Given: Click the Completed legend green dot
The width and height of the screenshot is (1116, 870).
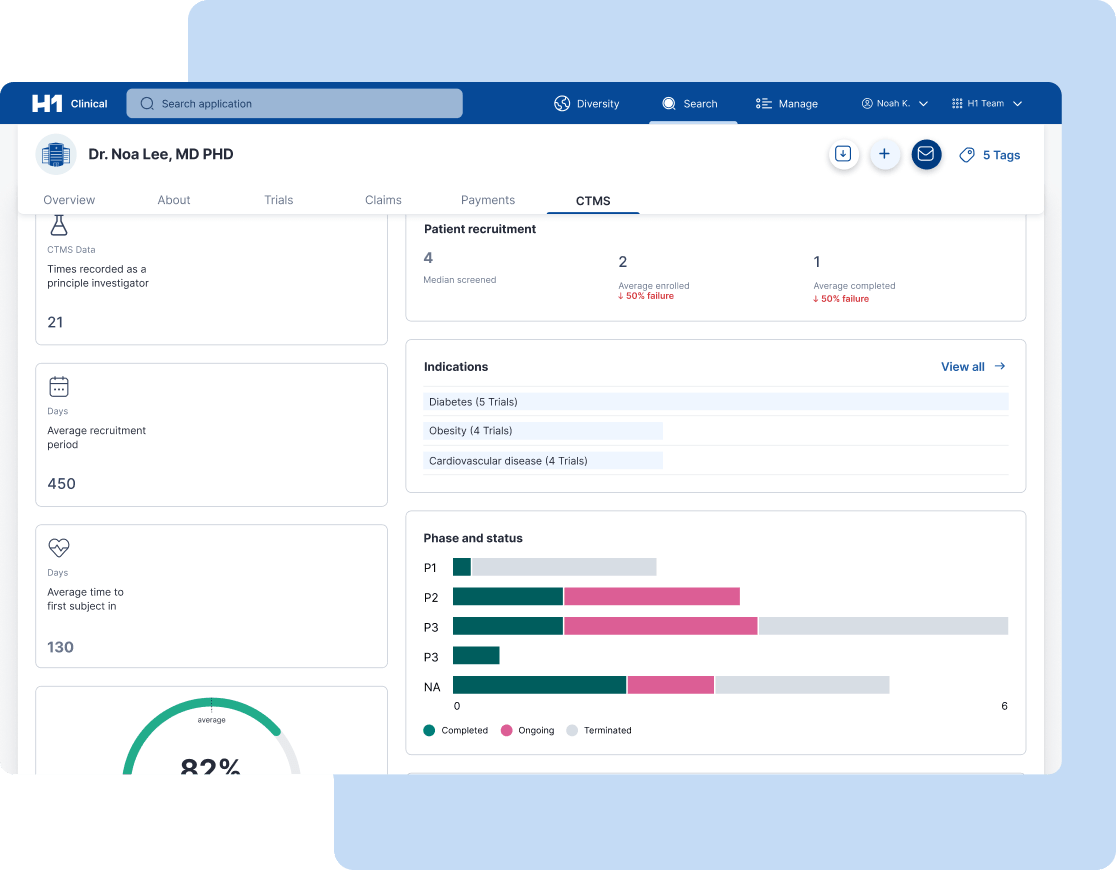Looking at the screenshot, I should [x=429, y=730].
